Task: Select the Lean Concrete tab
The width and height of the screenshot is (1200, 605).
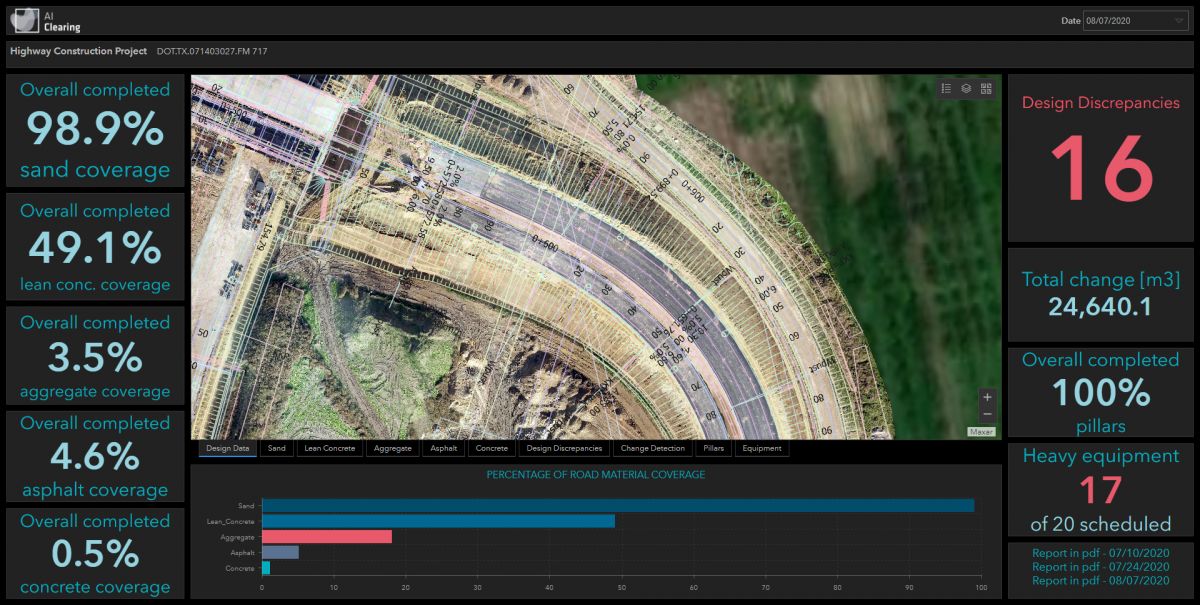Action: pos(330,449)
